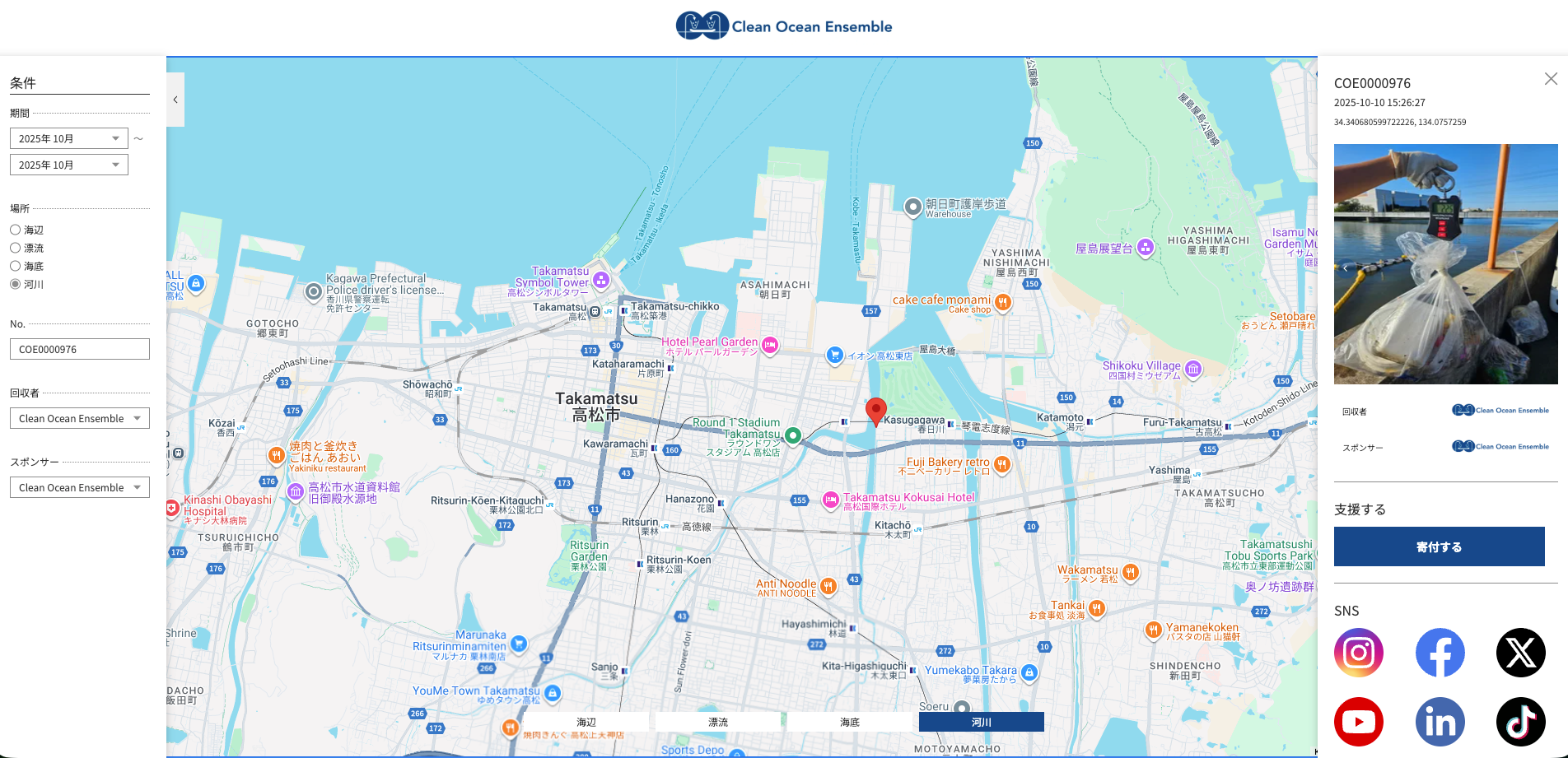Viewport: 1568px width, 758px height.
Task: Show previous photo using image arrow
Action: [1346, 267]
